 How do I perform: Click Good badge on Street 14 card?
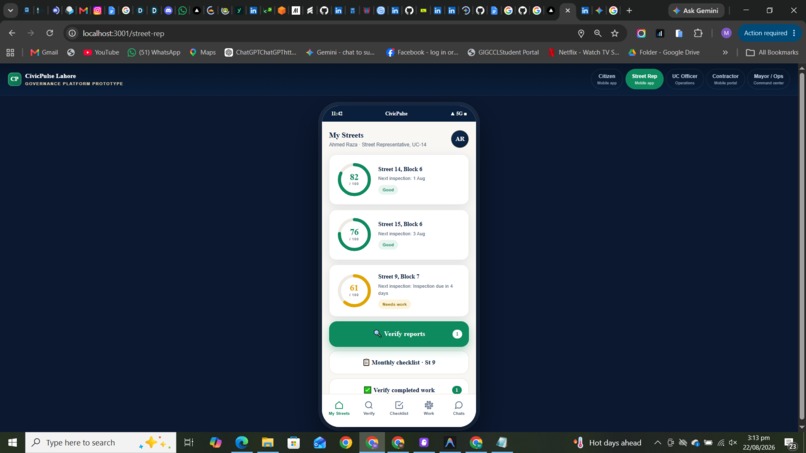click(388, 190)
